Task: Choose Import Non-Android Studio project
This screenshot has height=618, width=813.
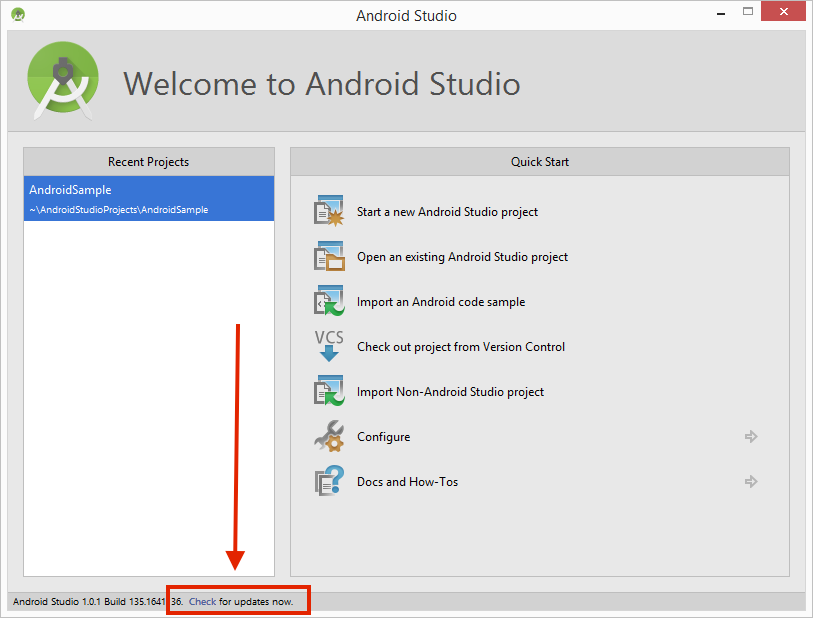Action: [450, 392]
